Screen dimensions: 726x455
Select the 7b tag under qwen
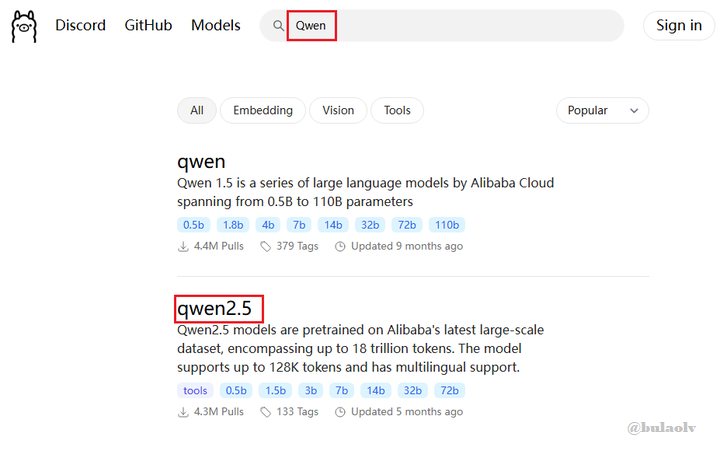click(299, 225)
